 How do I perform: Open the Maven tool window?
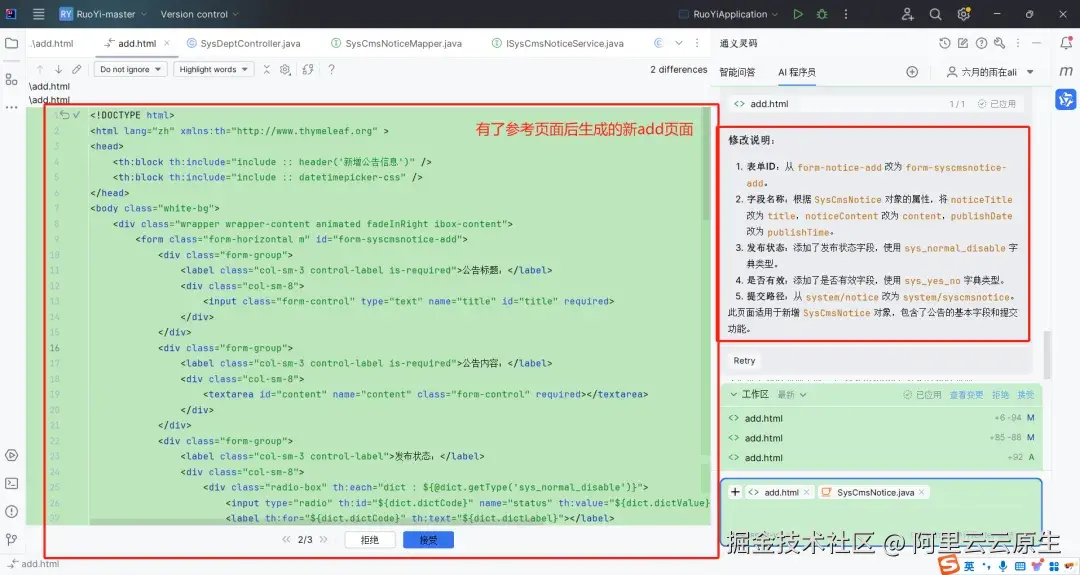point(1066,71)
